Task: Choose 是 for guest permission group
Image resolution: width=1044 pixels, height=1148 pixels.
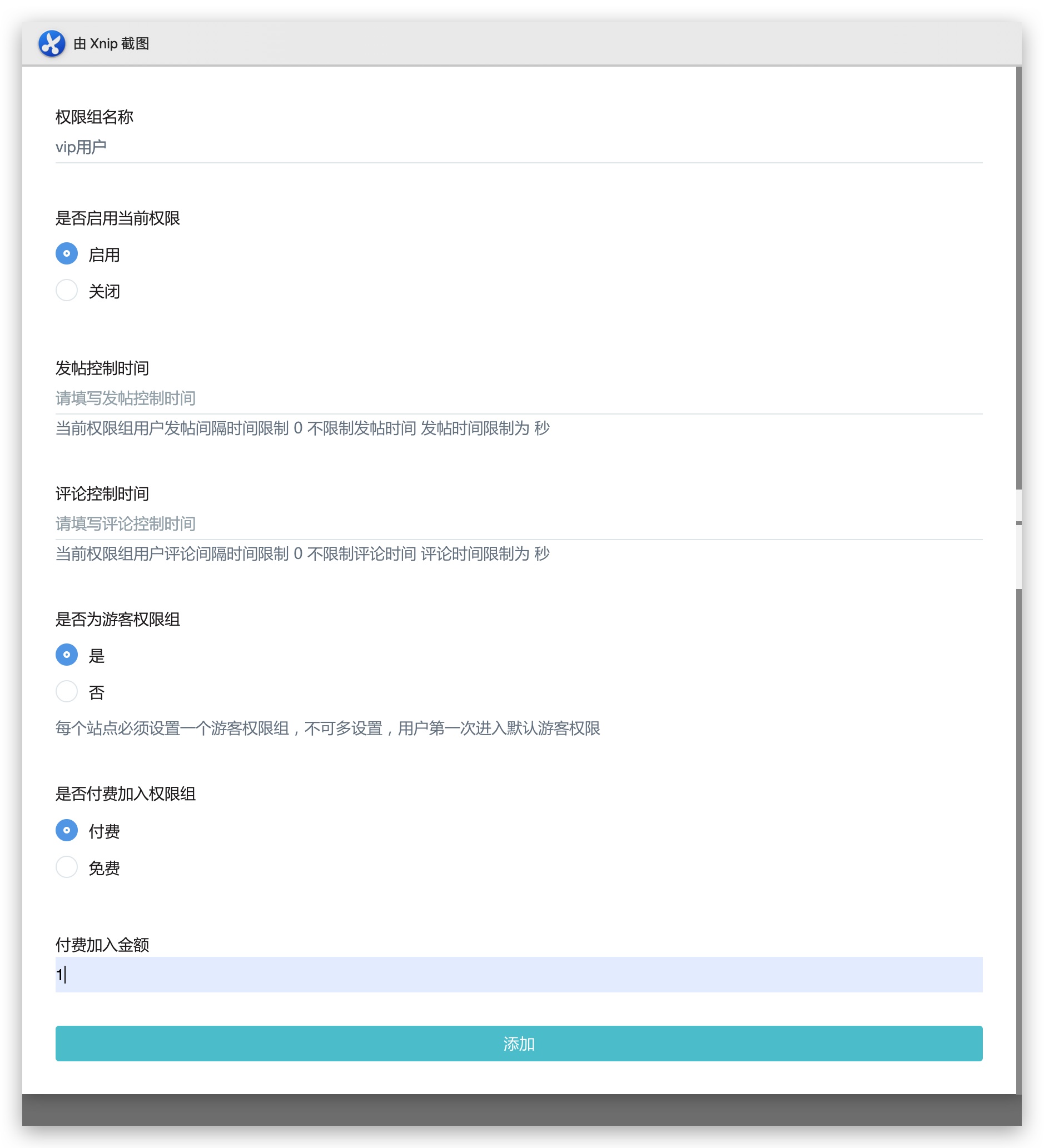Action: tap(67, 655)
